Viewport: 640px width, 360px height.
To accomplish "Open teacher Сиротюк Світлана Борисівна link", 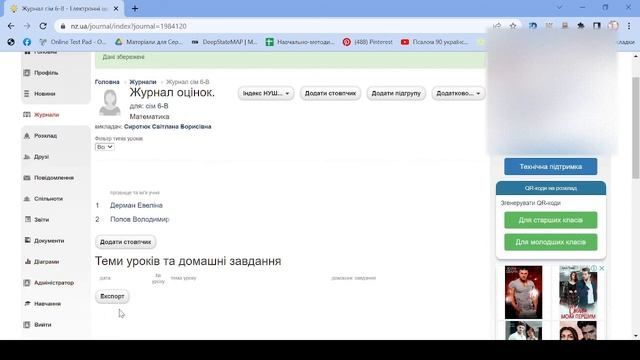I will (168, 127).
